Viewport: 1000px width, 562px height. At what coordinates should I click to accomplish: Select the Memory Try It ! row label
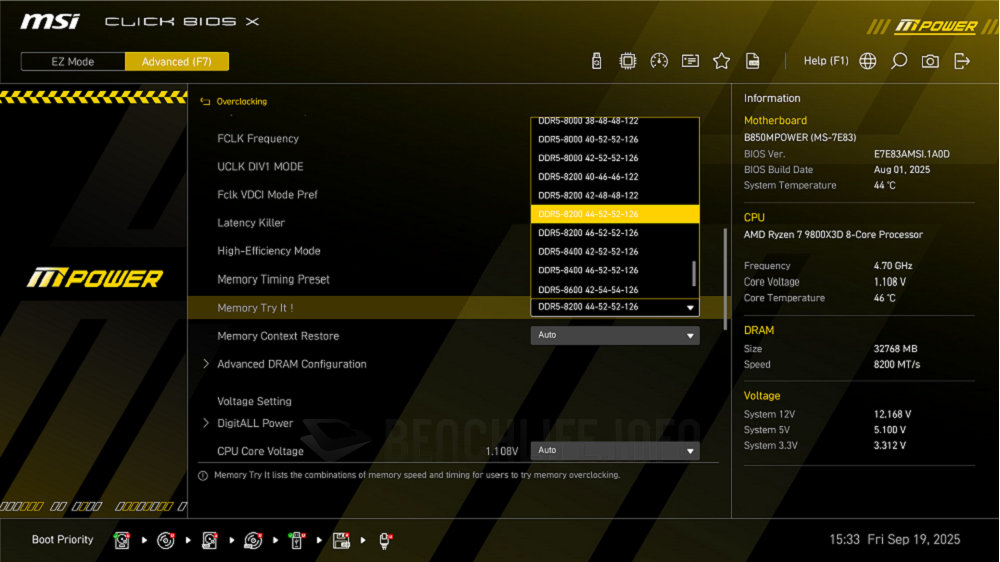255,308
